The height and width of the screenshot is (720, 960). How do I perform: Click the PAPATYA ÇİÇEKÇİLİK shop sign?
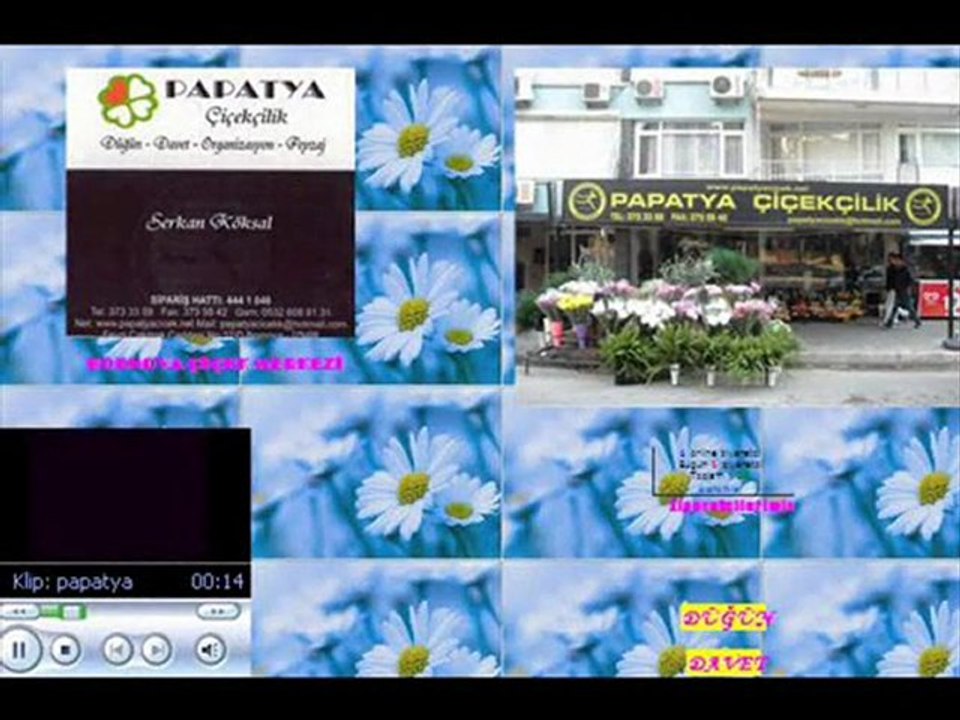pos(755,205)
